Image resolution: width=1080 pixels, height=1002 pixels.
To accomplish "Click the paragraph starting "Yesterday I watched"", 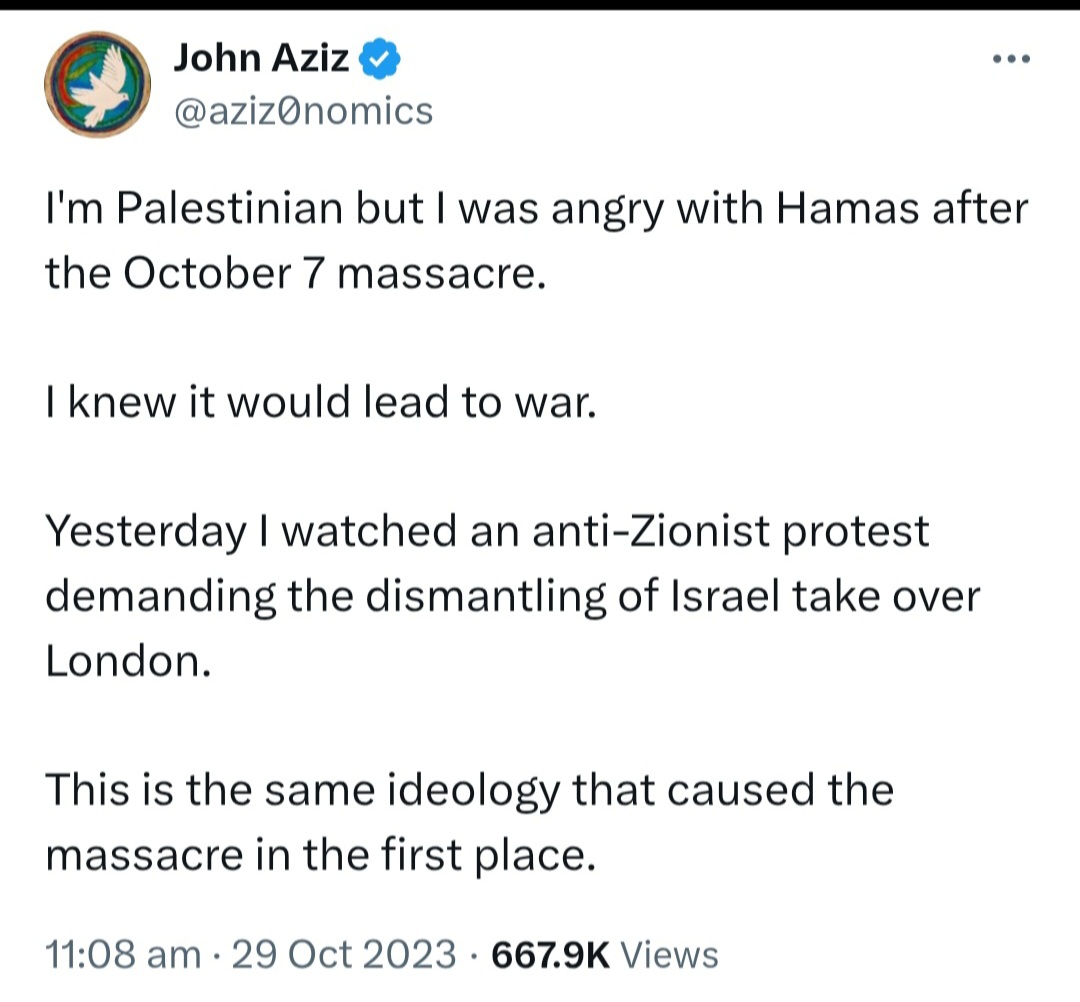I will pos(512,596).
